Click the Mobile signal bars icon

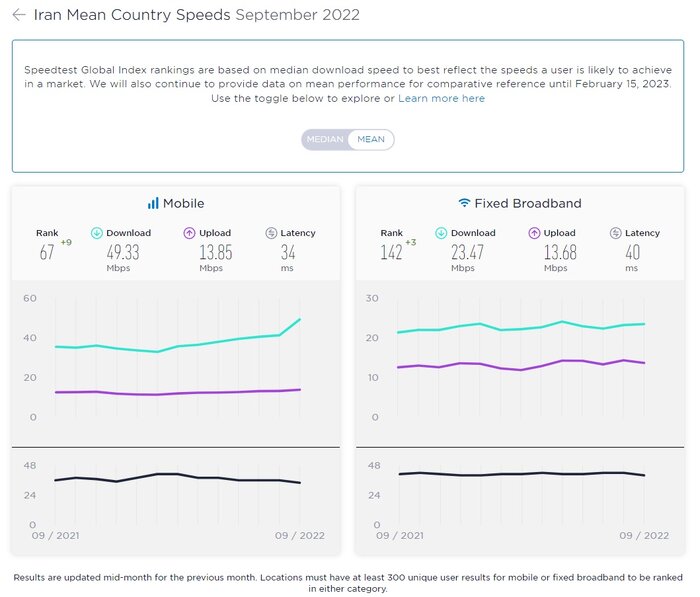point(153,203)
